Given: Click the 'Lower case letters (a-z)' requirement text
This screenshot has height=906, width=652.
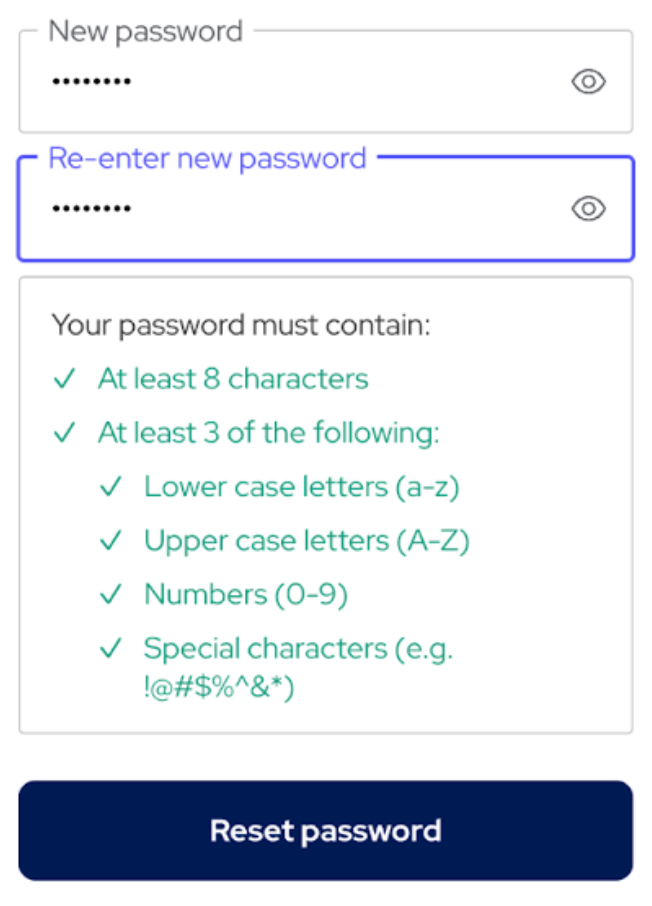Looking at the screenshot, I should (x=302, y=486).
